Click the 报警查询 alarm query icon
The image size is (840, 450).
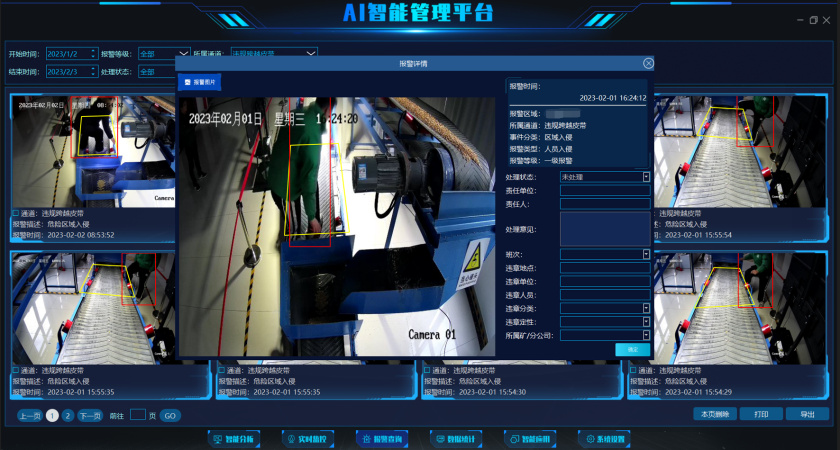click(380, 439)
